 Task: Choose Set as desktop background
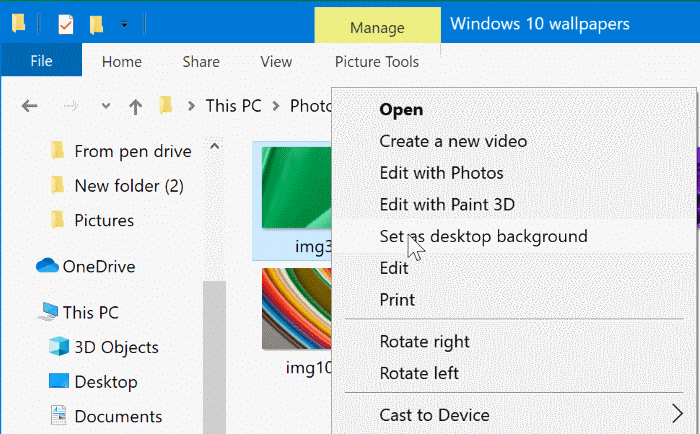point(483,236)
